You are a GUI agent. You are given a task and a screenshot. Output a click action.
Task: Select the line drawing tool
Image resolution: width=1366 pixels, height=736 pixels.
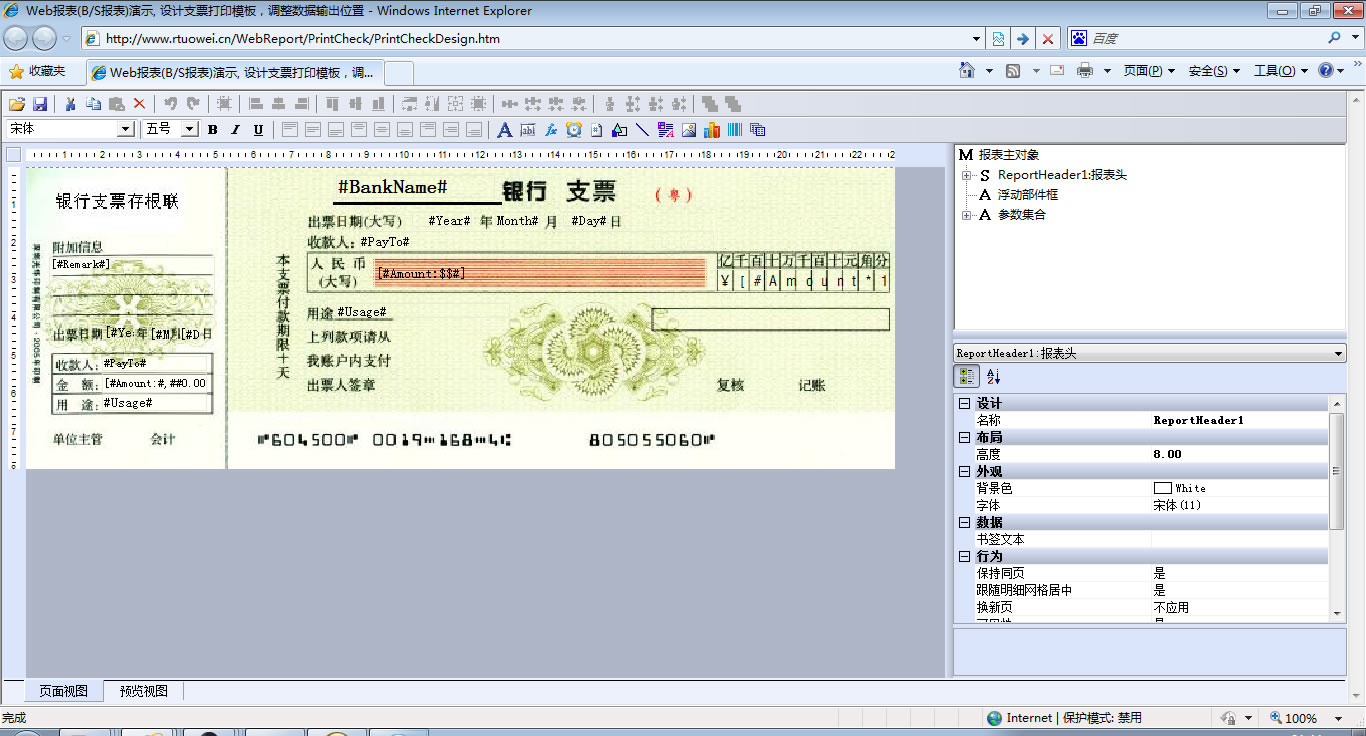642,130
